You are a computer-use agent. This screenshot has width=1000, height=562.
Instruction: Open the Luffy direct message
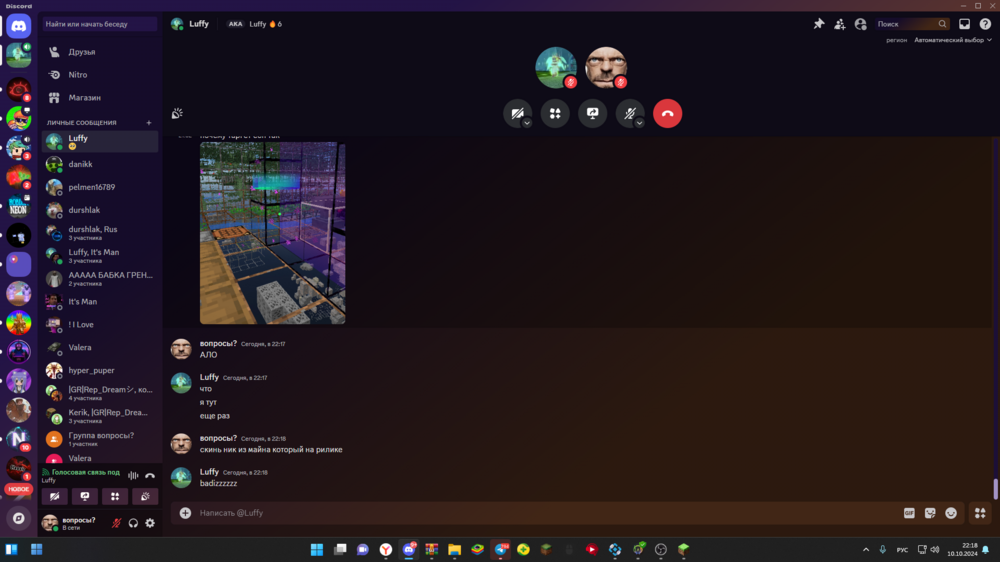[x=99, y=142]
